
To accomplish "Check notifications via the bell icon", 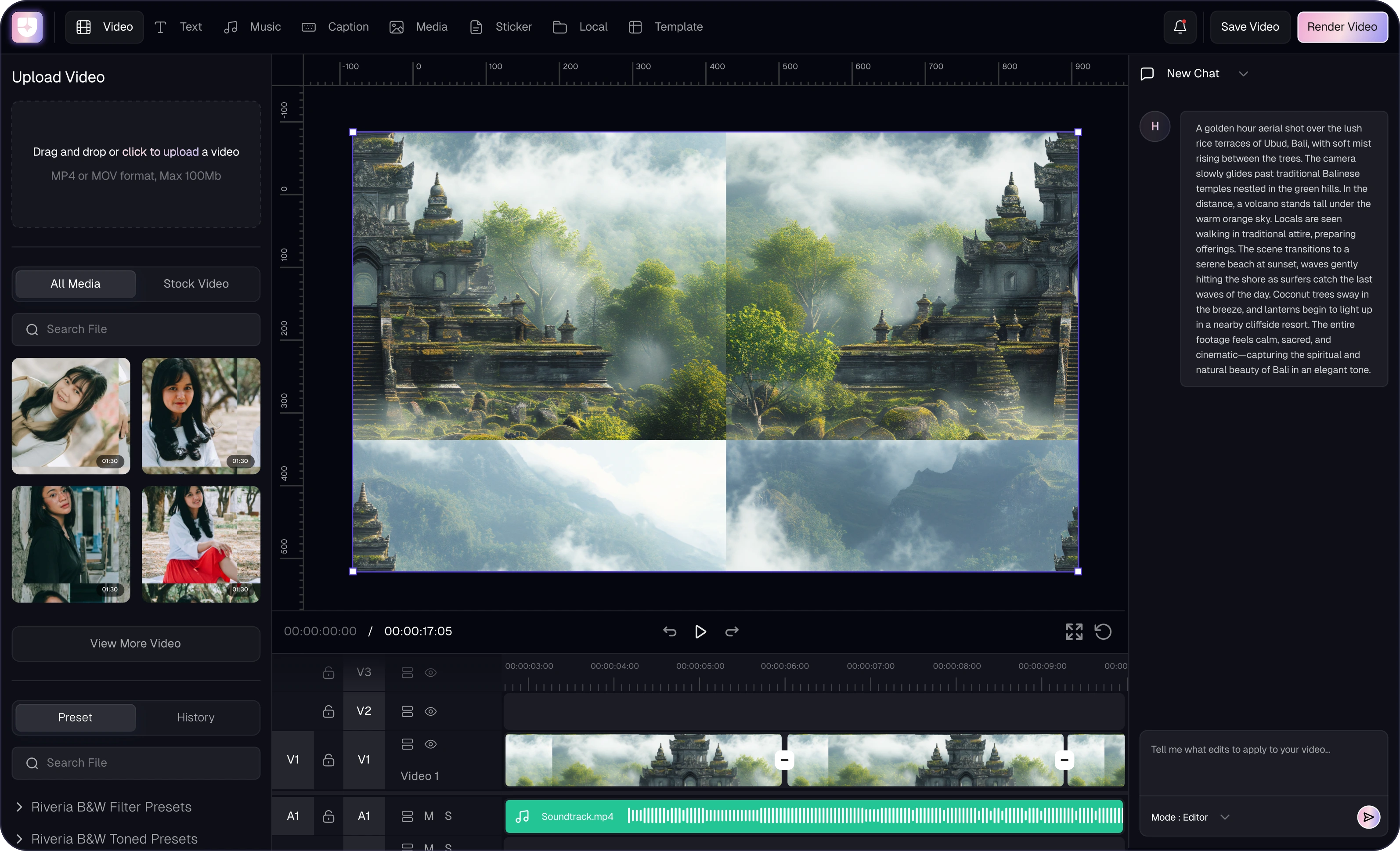I will (1180, 27).
